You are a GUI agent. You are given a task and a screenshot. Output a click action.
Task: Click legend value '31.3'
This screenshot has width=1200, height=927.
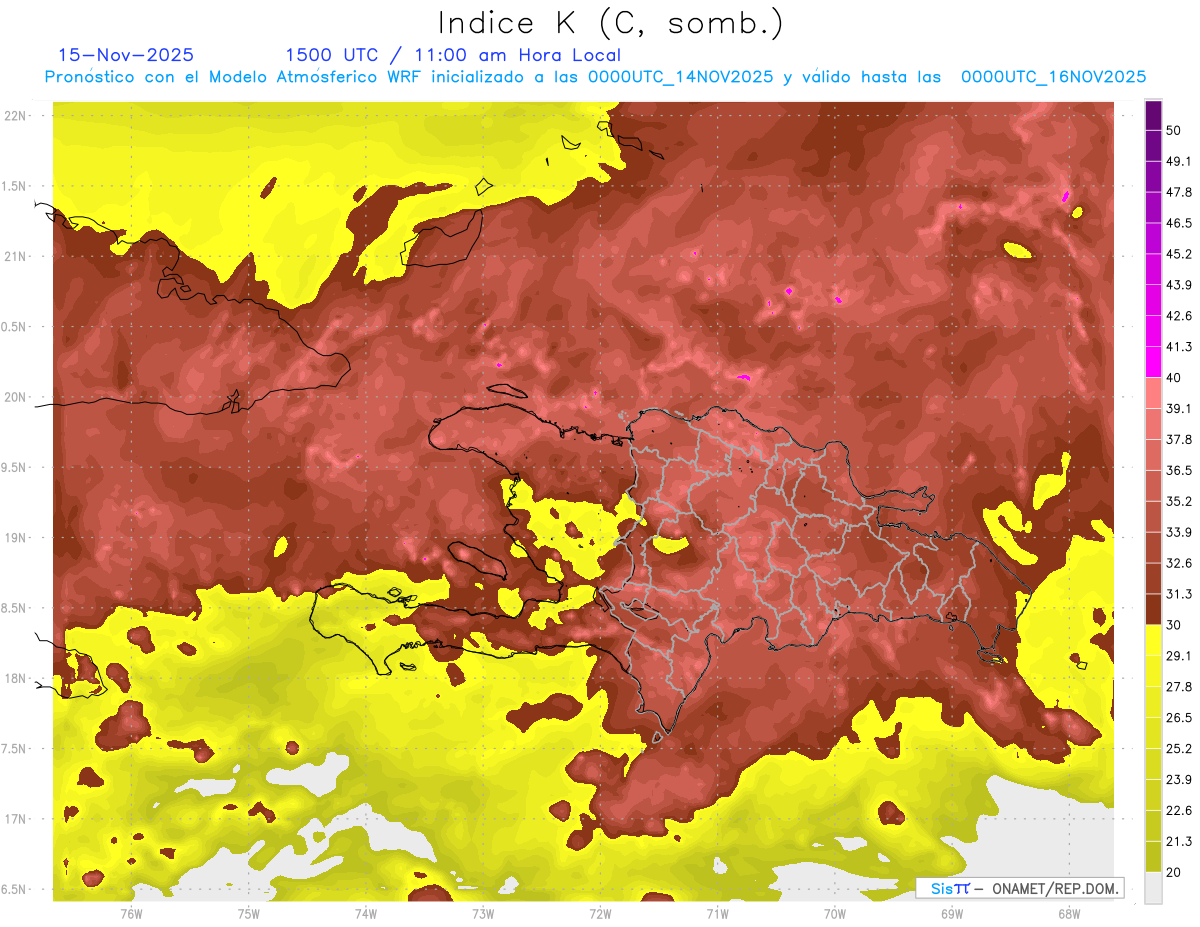tap(1179, 594)
